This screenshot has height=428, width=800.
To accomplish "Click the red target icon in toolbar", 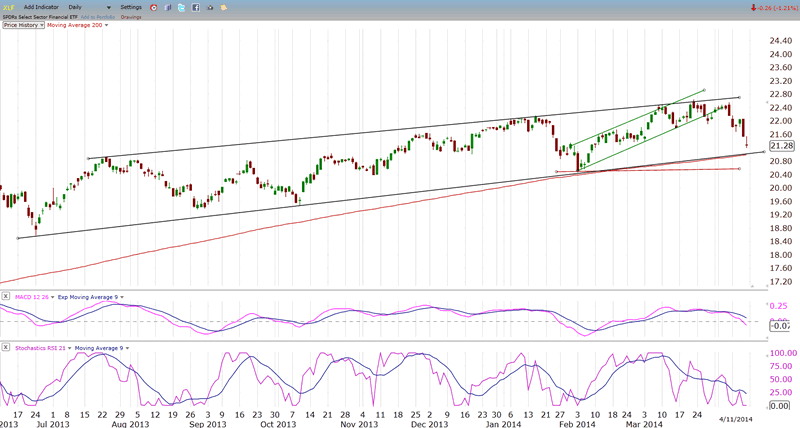I will pyautogui.click(x=153, y=6).
